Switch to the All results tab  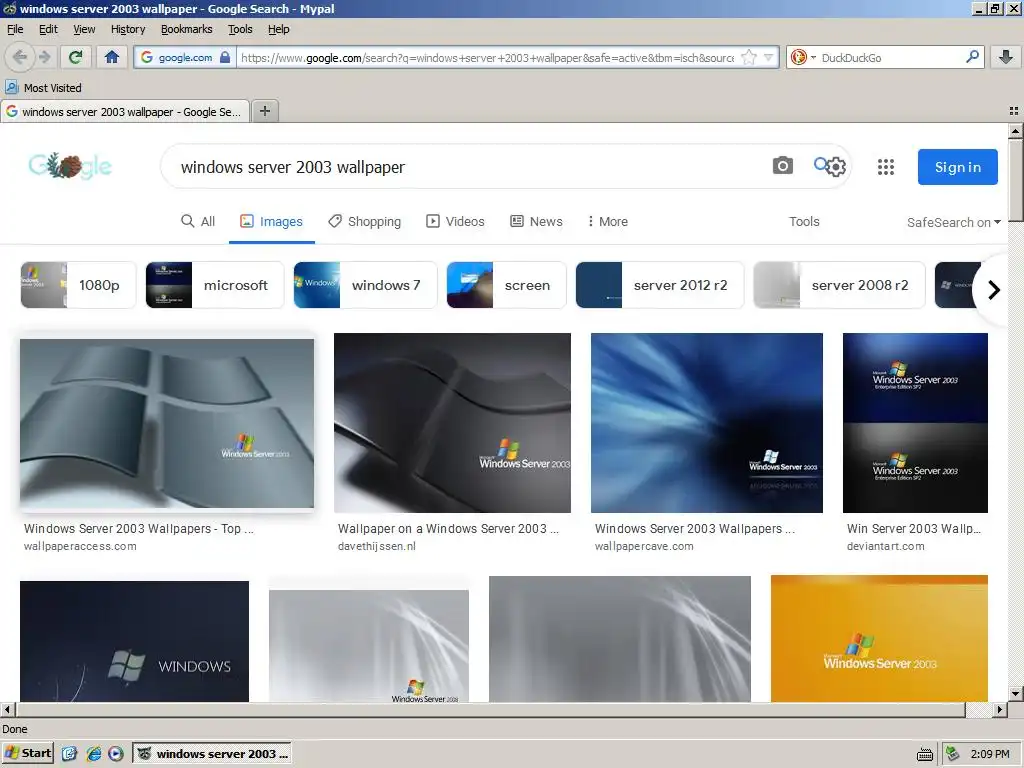coord(198,221)
